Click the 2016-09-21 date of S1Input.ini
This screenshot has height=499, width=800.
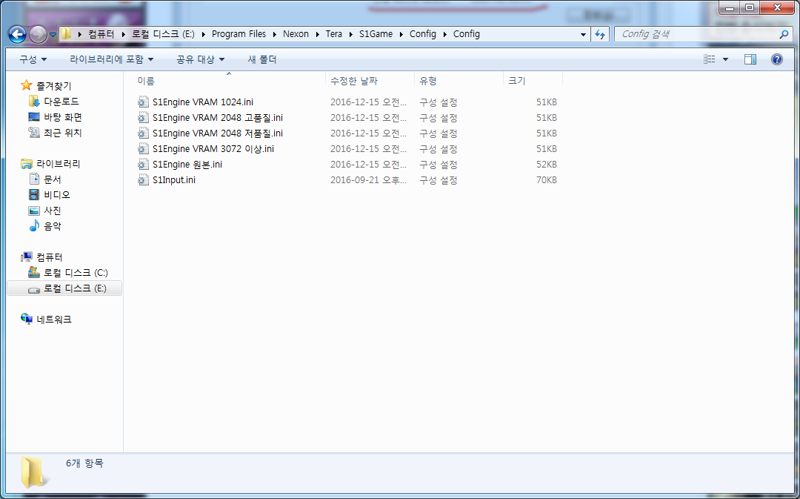pos(368,180)
